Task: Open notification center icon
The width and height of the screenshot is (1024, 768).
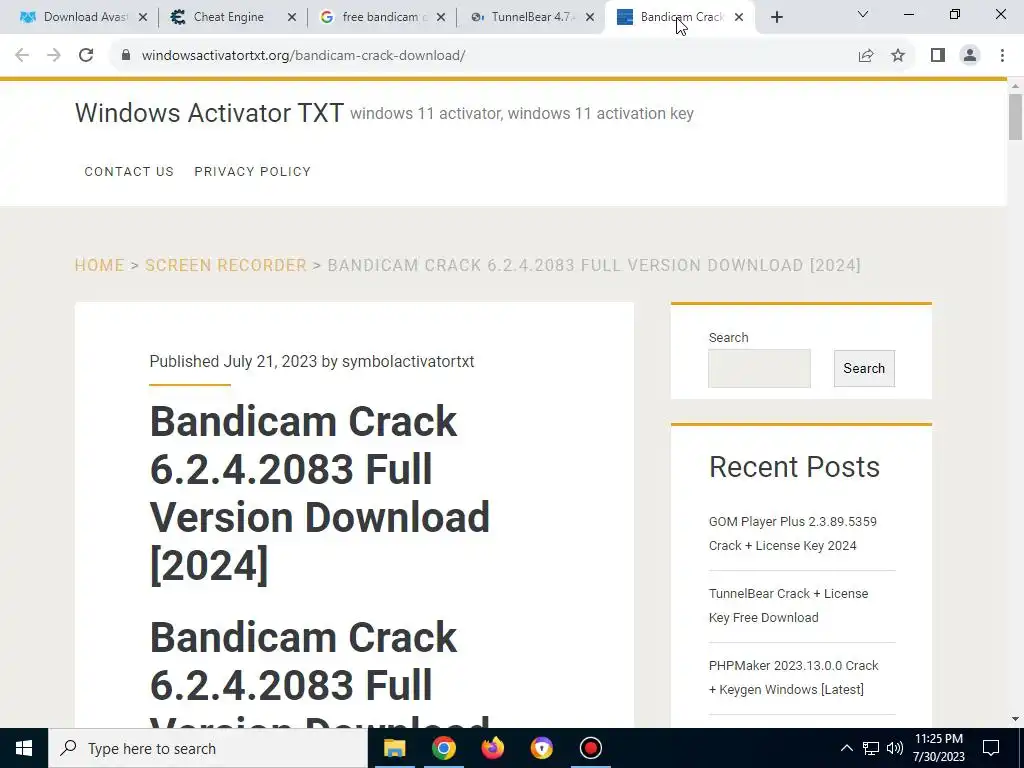Action: coord(991,748)
